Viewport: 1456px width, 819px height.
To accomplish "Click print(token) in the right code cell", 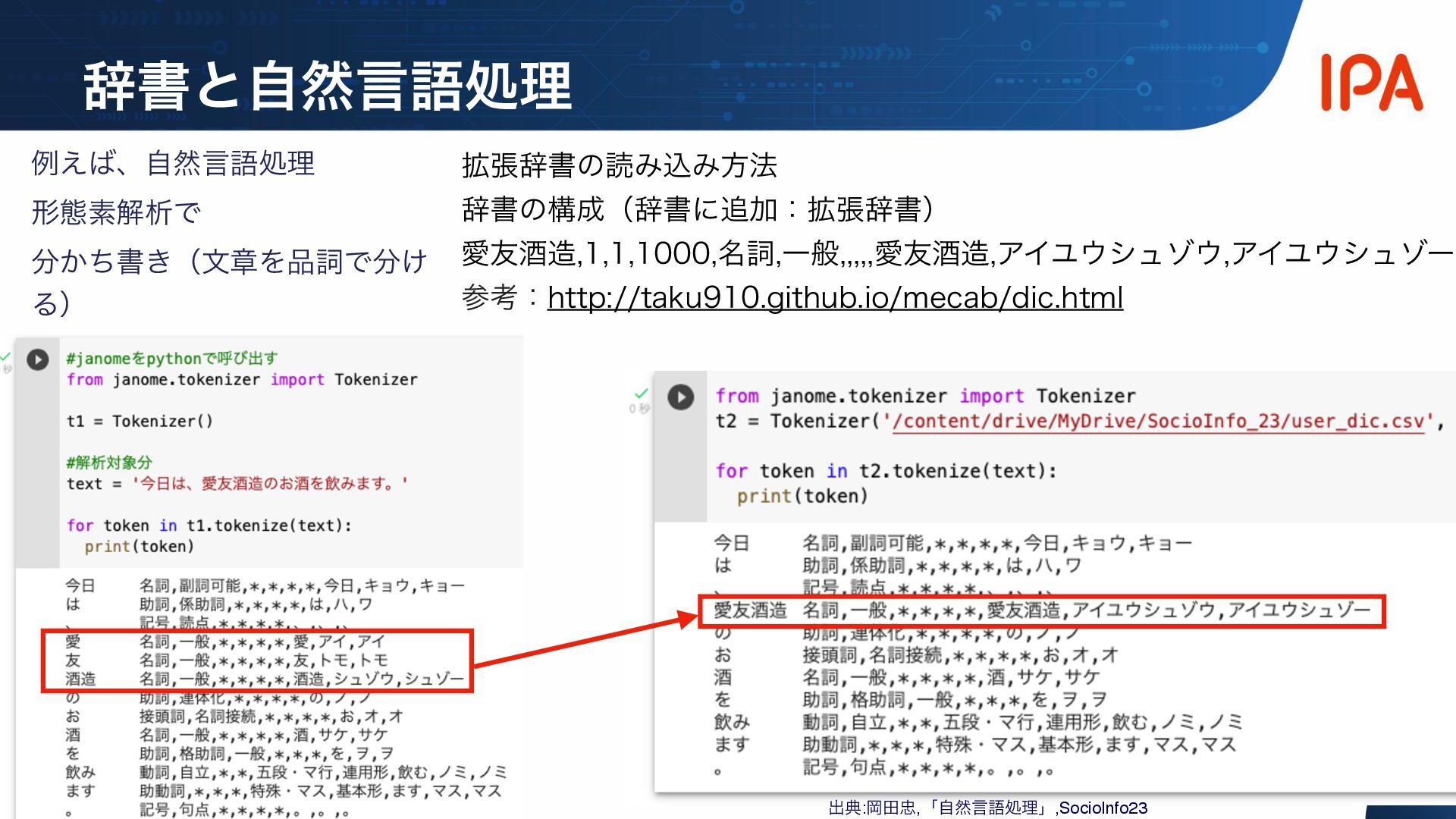I will (x=802, y=496).
